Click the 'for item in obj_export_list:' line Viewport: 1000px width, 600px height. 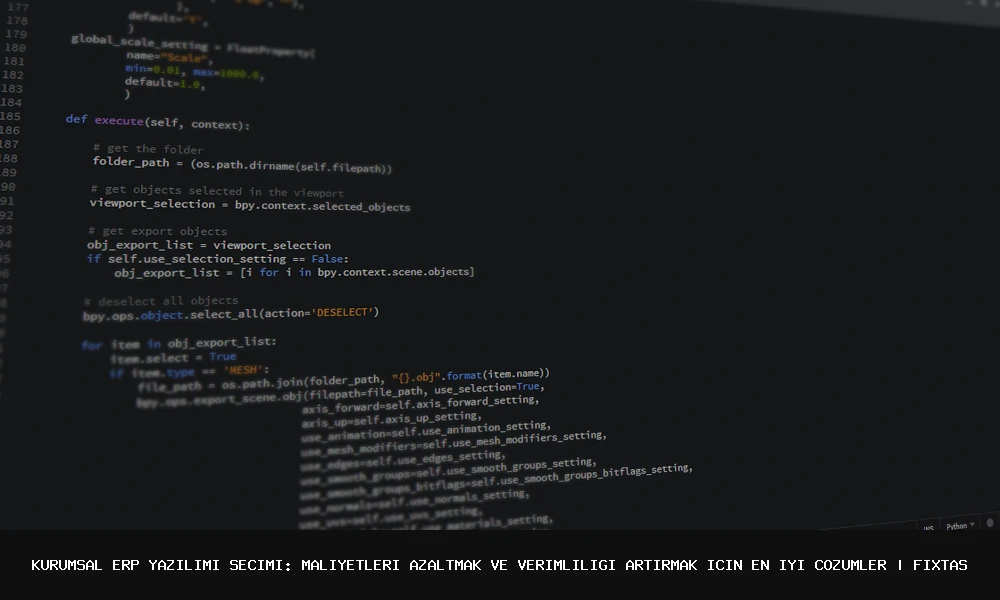tap(179, 343)
